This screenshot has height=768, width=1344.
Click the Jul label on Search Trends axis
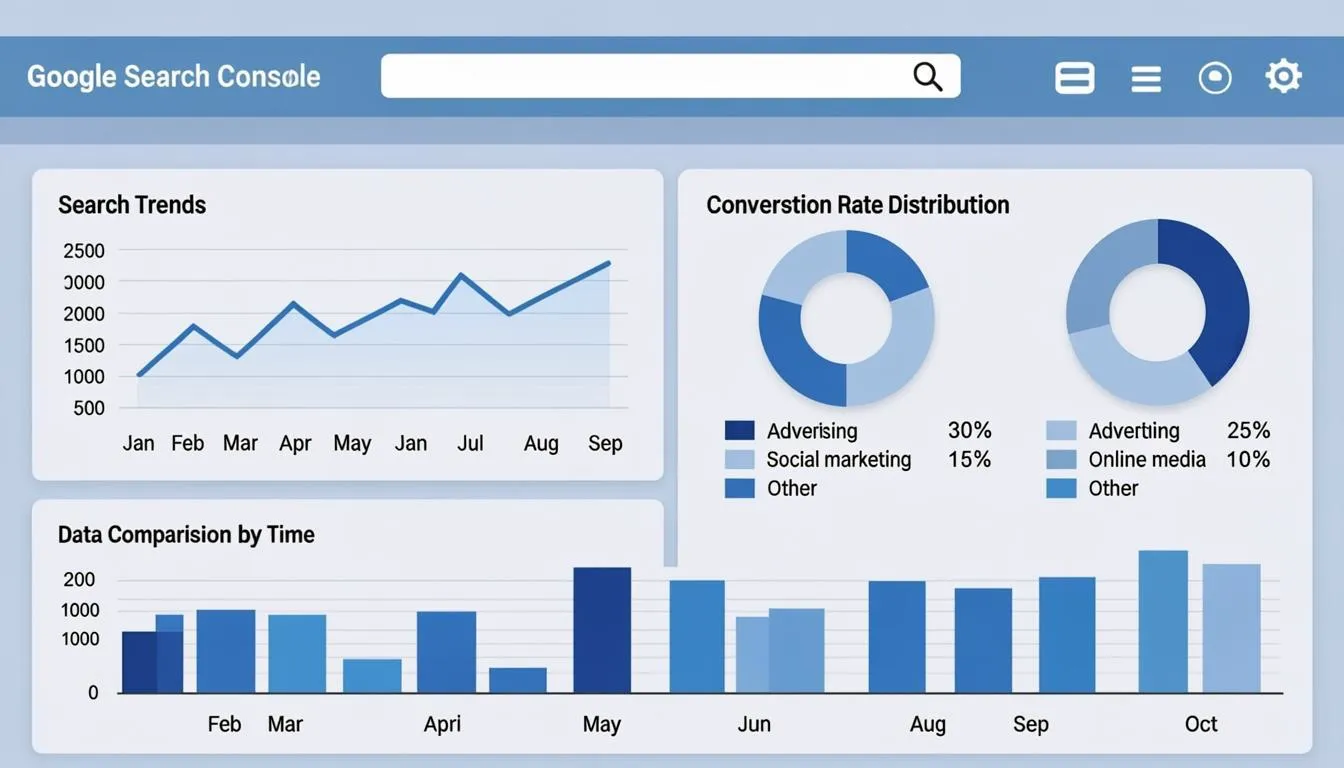470,444
